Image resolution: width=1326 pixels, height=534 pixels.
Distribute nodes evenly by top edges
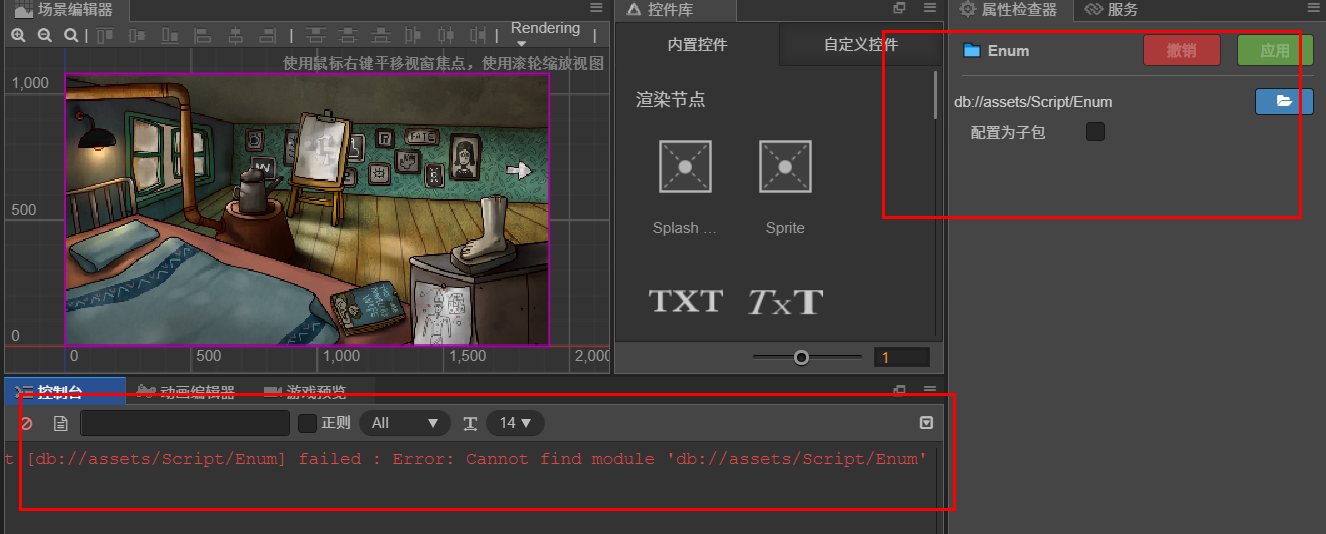click(x=316, y=35)
